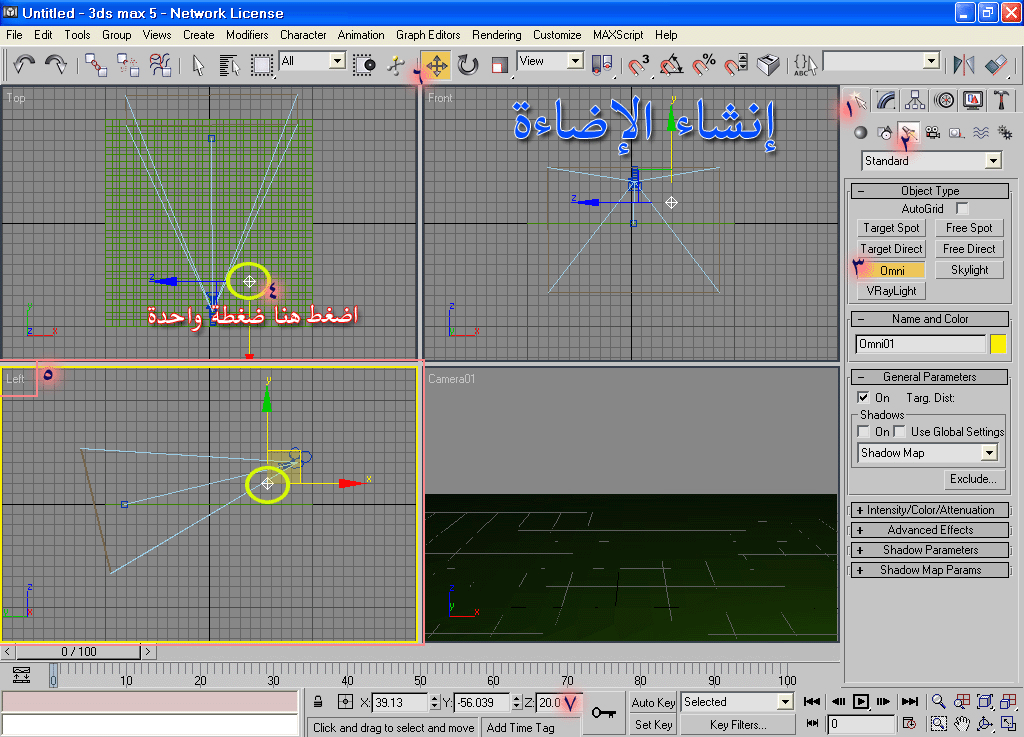Expand the Intensity/Color/Attenuation rollout
Viewport: 1024px width, 737px height.
pos(930,510)
